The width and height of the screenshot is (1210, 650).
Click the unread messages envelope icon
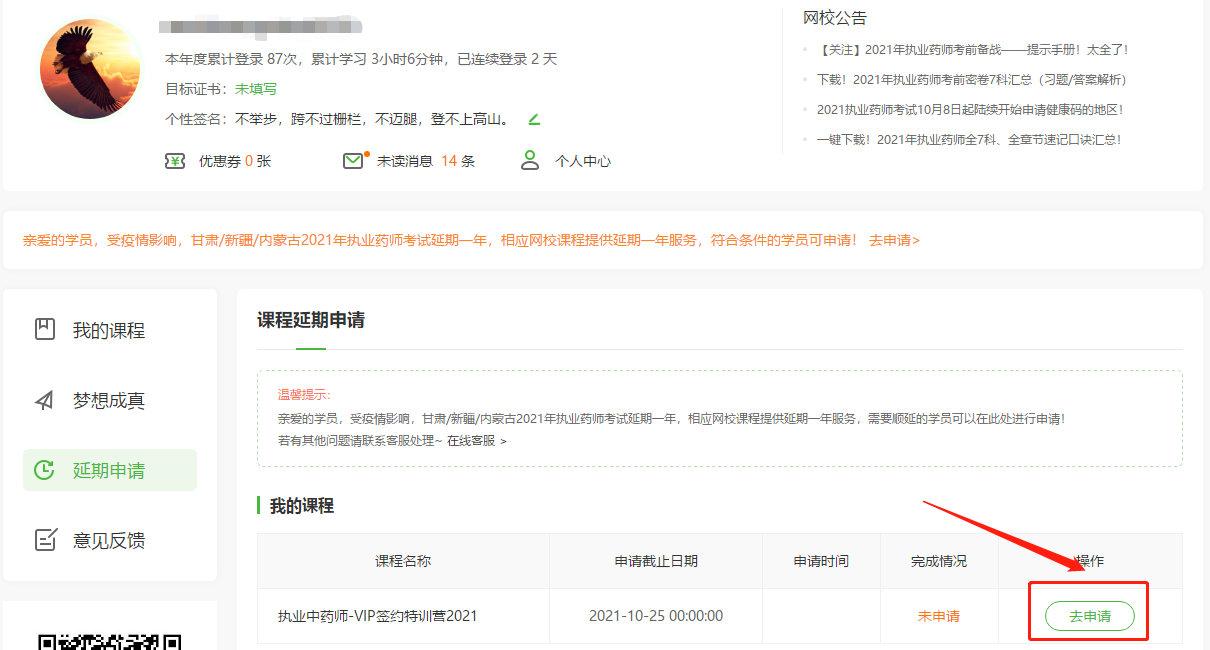click(x=353, y=160)
